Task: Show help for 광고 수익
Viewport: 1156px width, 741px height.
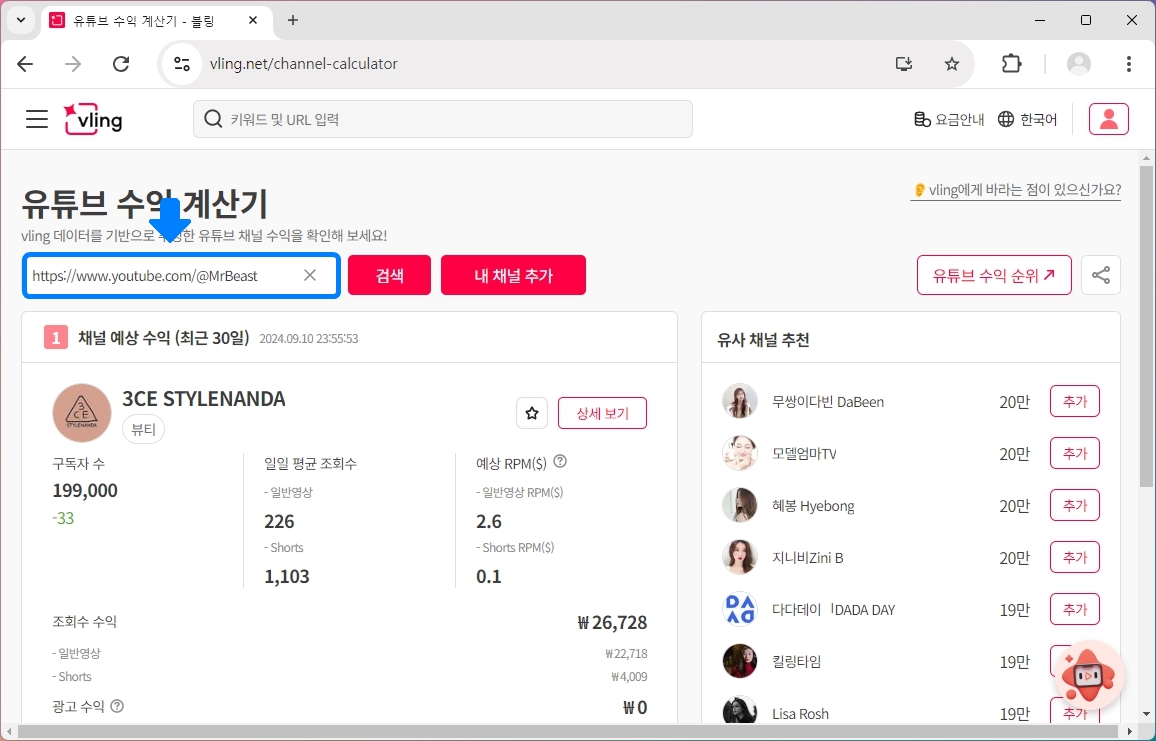Action: 116,706
